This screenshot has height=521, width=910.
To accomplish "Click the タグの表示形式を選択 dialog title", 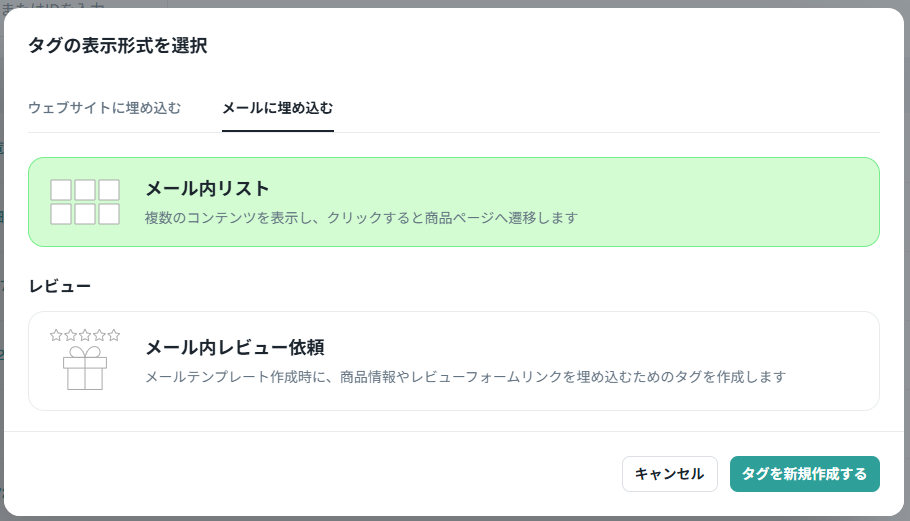I will pyautogui.click(x=118, y=45).
